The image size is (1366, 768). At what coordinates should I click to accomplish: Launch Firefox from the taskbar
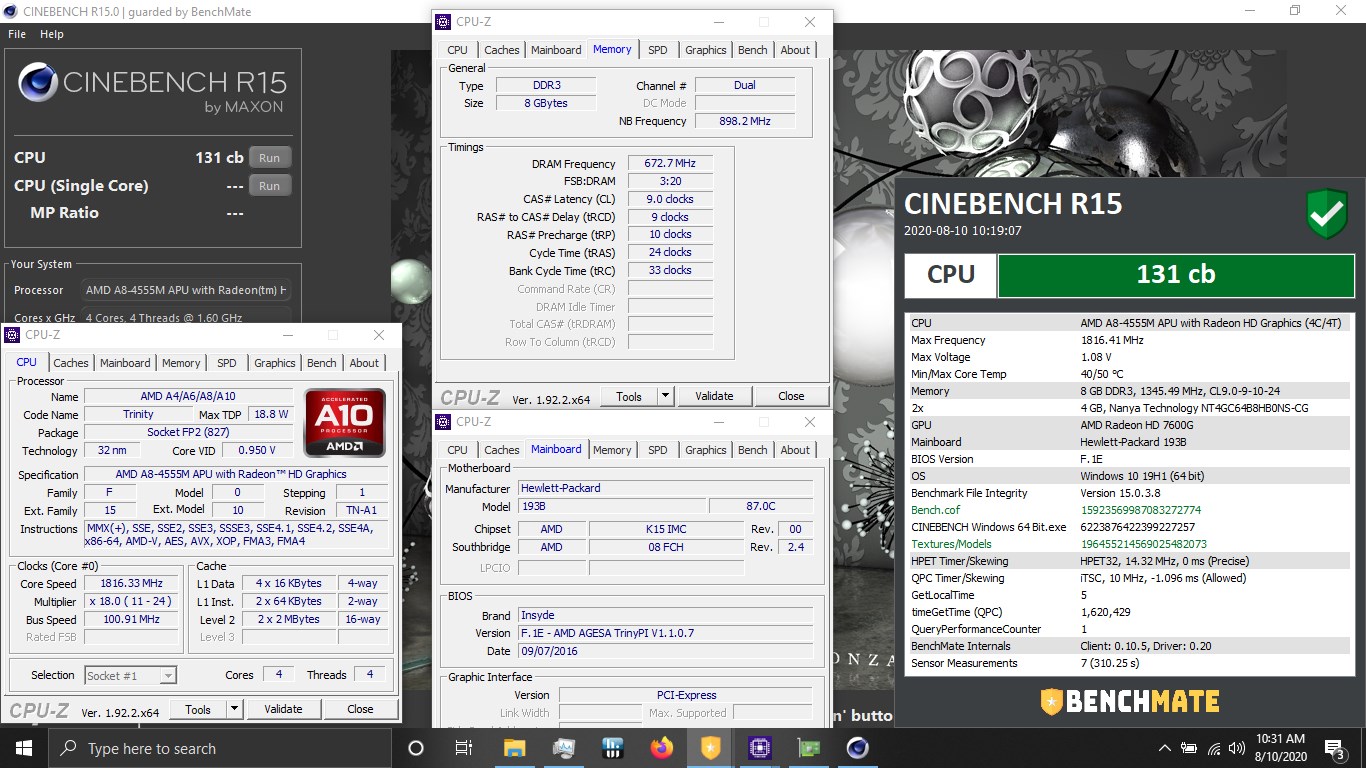coord(661,748)
